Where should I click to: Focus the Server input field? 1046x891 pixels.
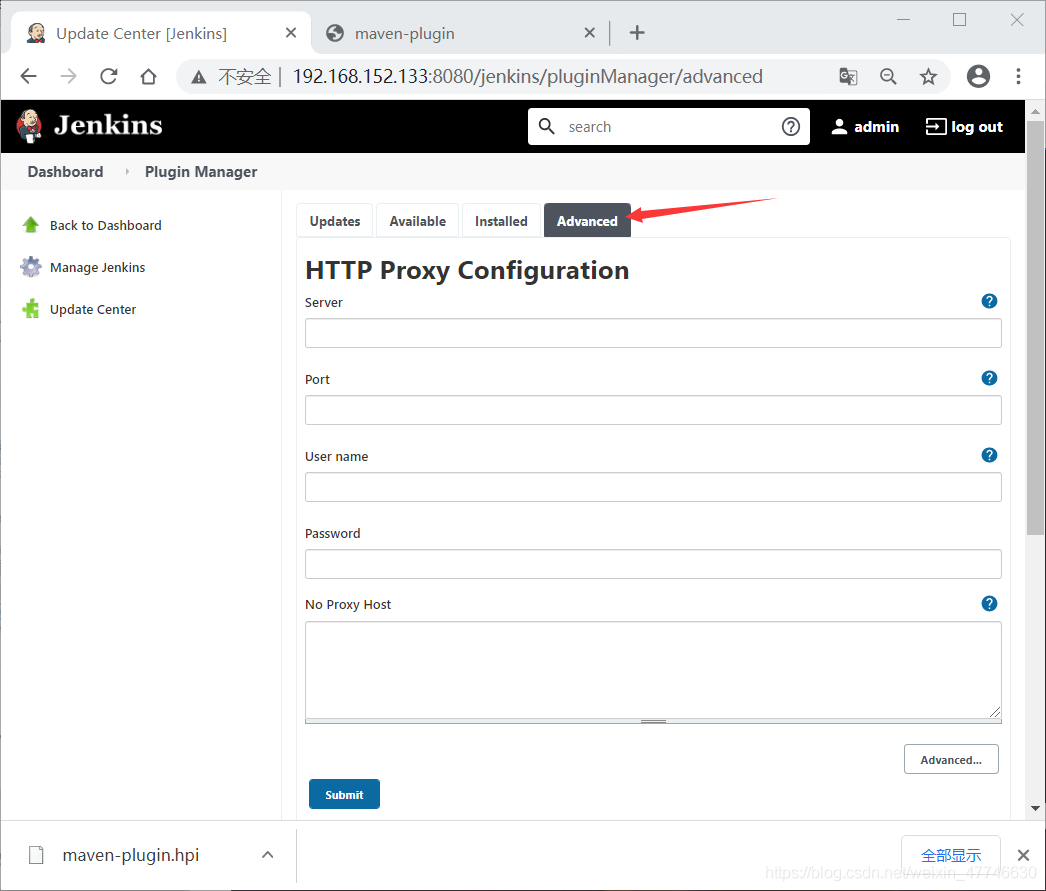click(x=653, y=333)
